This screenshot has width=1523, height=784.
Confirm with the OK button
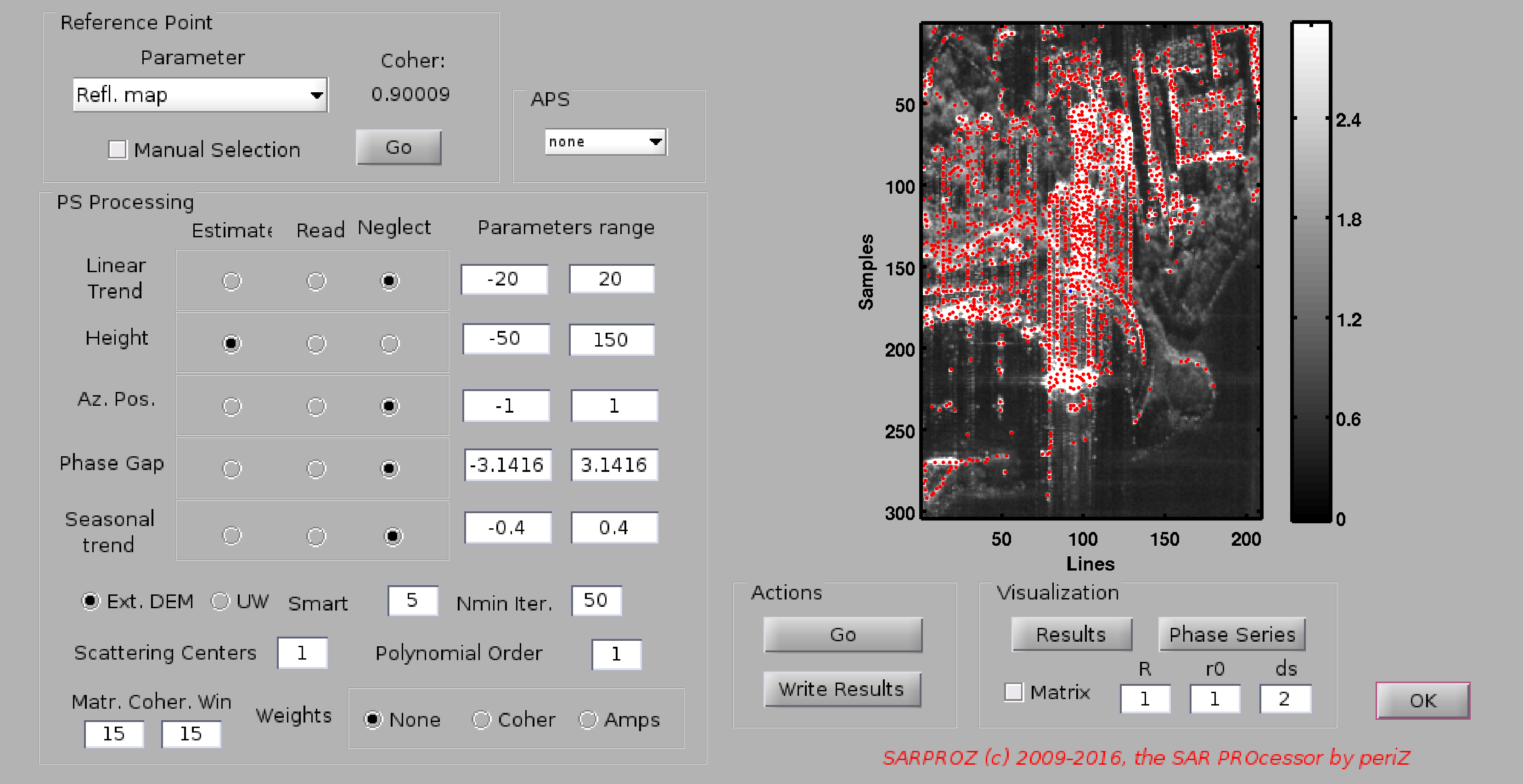tap(1422, 700)
